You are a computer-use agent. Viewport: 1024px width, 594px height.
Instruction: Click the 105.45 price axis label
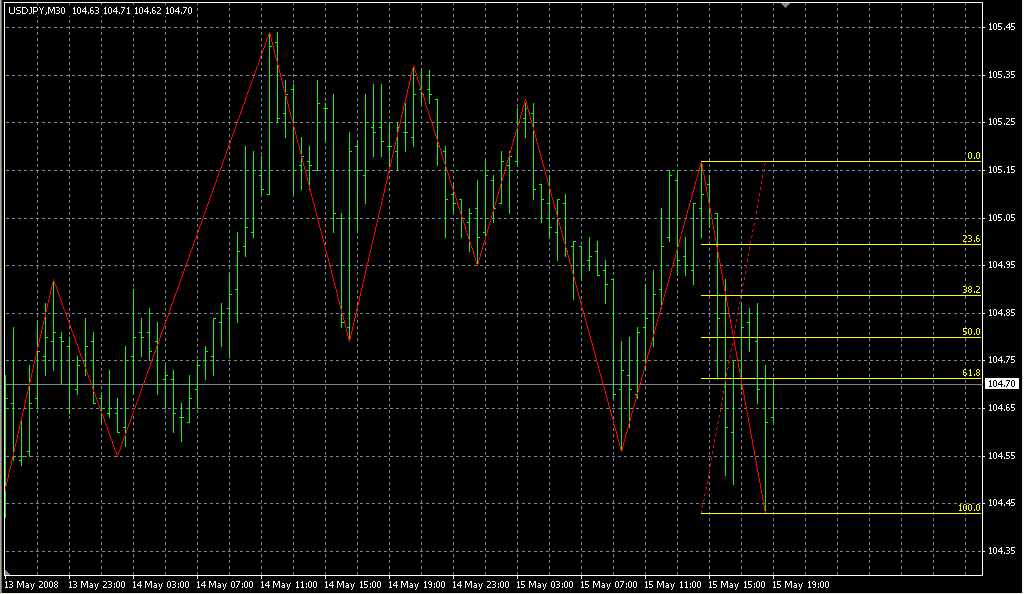1001,27
